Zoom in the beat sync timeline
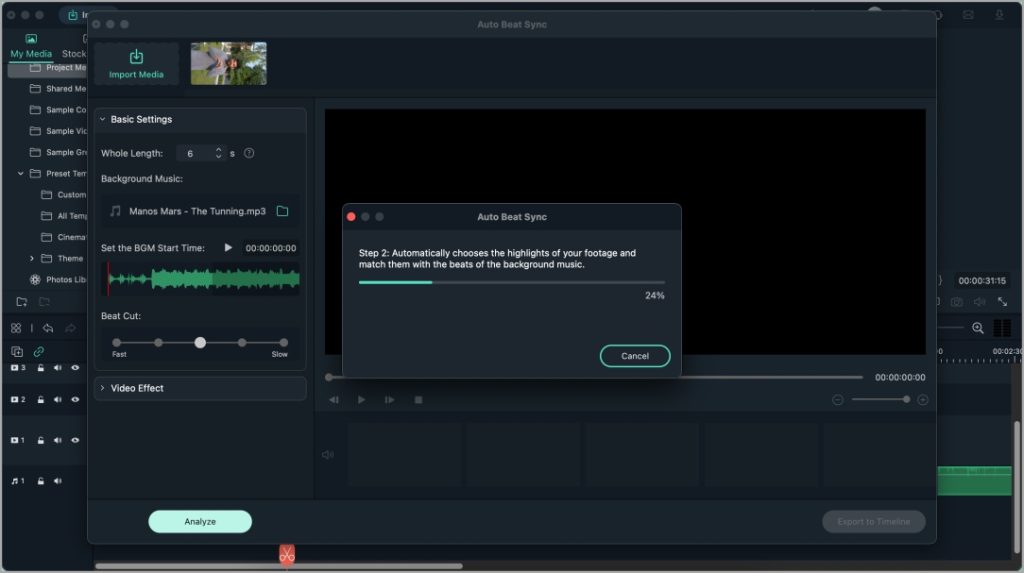The image size is (1024, 573). pos(923,400)
